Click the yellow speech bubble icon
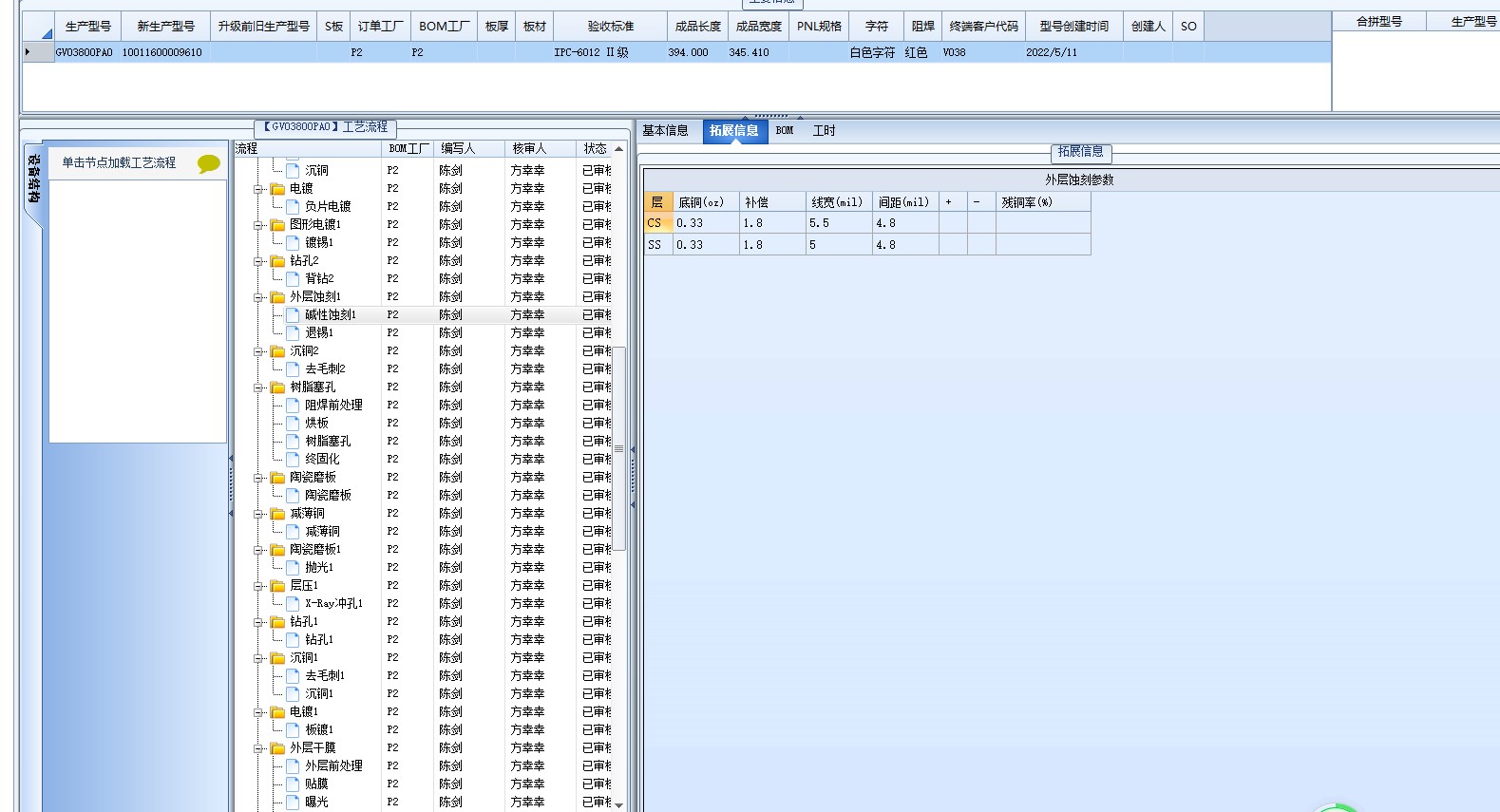 point(208,164)
